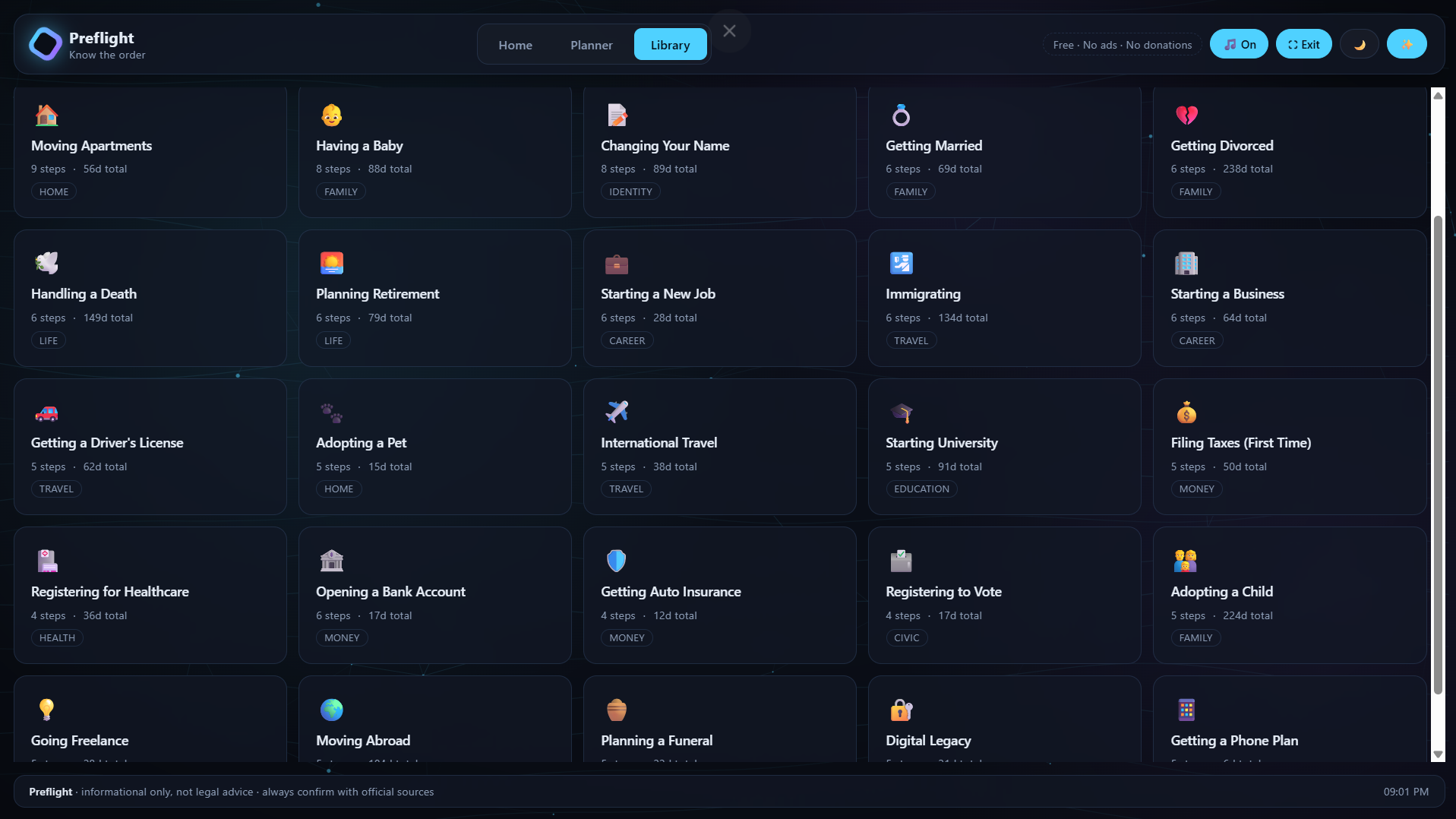The height and width of the screenshot is (819, 1456).
Task: Open the Handling a Death dove icon
Action: [46, 263]
